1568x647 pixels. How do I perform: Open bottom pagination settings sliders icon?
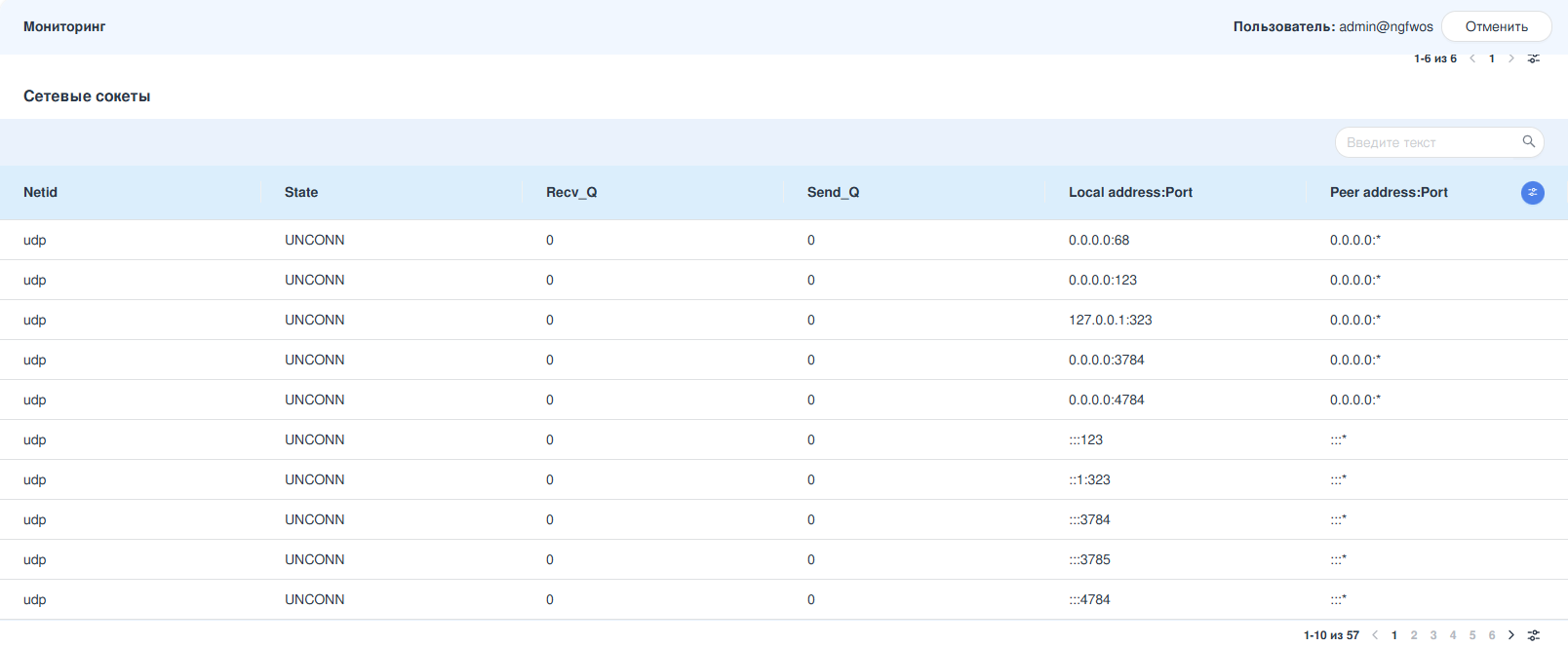[x=1534, y=635]
